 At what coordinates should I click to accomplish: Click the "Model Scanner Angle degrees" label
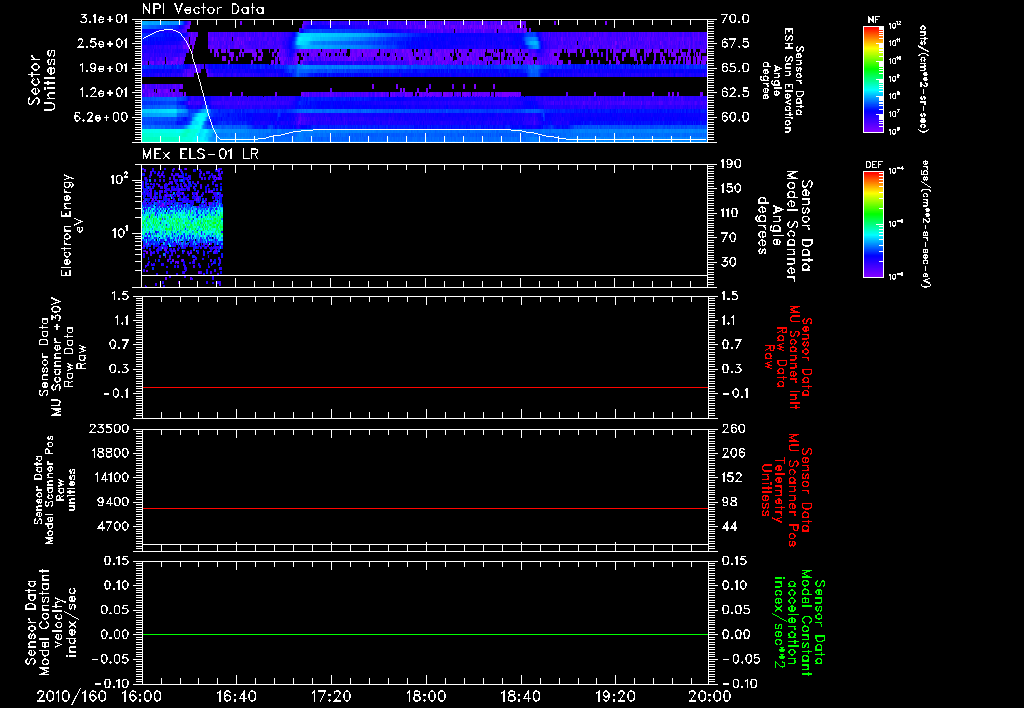[784, 227]
